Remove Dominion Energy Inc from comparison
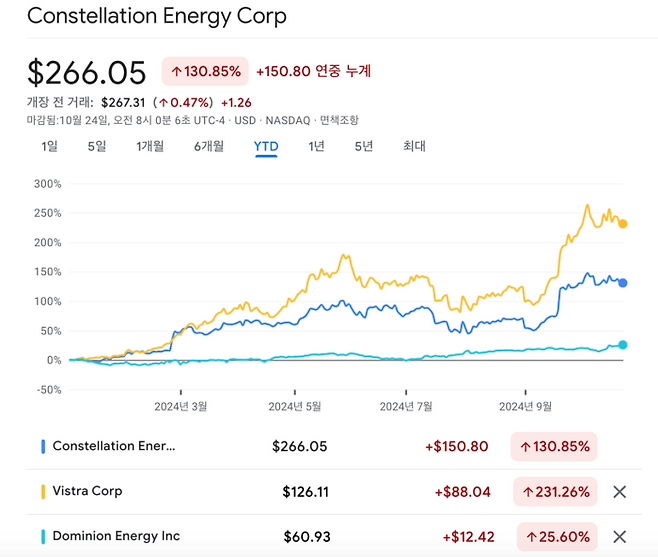The height and width of the screenshot is (557, 658). 619,536
